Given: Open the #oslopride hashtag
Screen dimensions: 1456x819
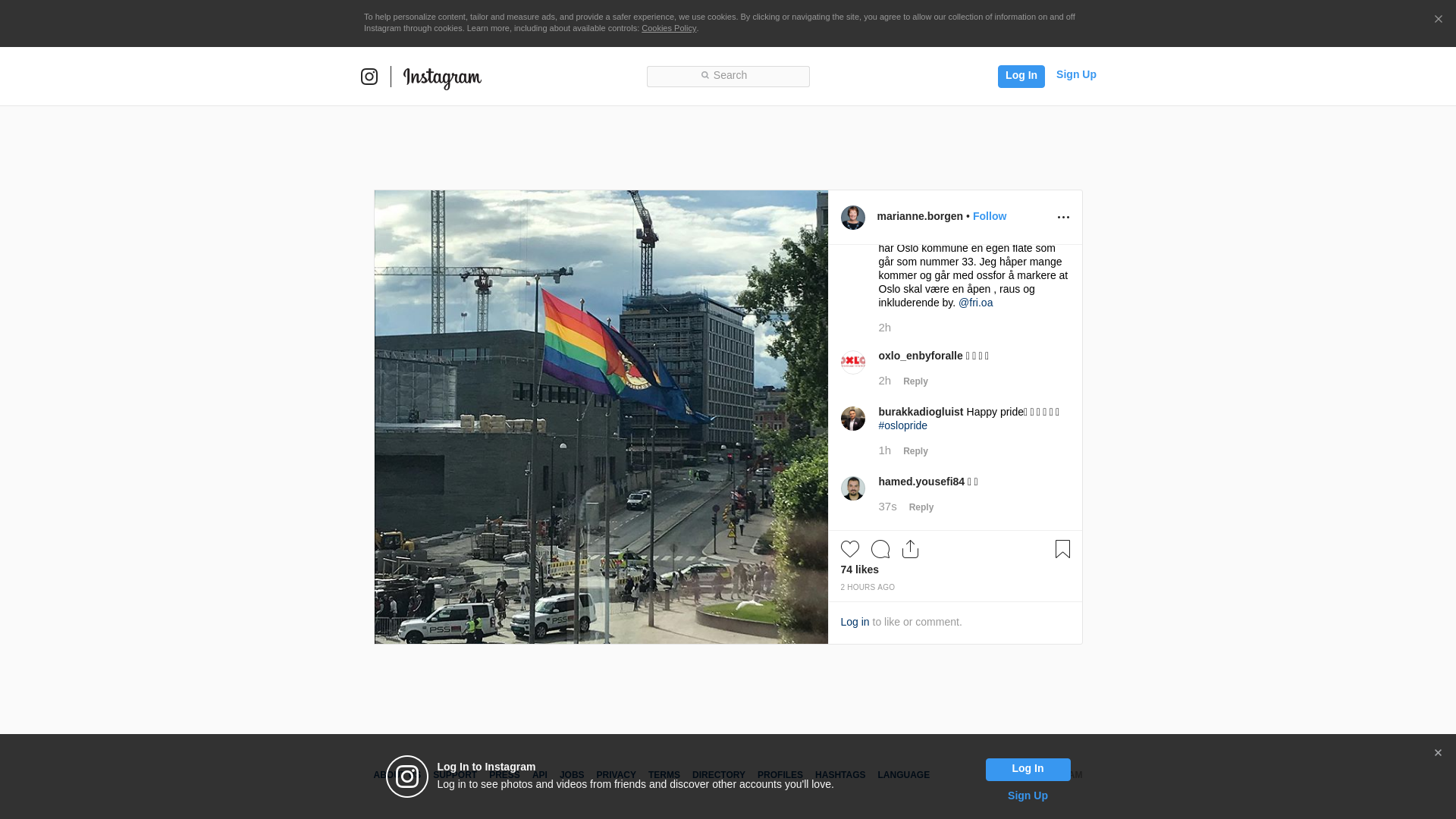Looking at the screenshot, I should pyautogui.click(x=902, y=425).
